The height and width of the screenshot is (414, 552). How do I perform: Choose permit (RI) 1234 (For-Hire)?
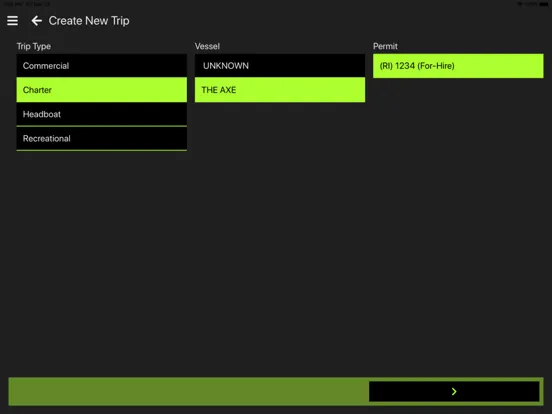pyautogui.click(x=458, y=66)
